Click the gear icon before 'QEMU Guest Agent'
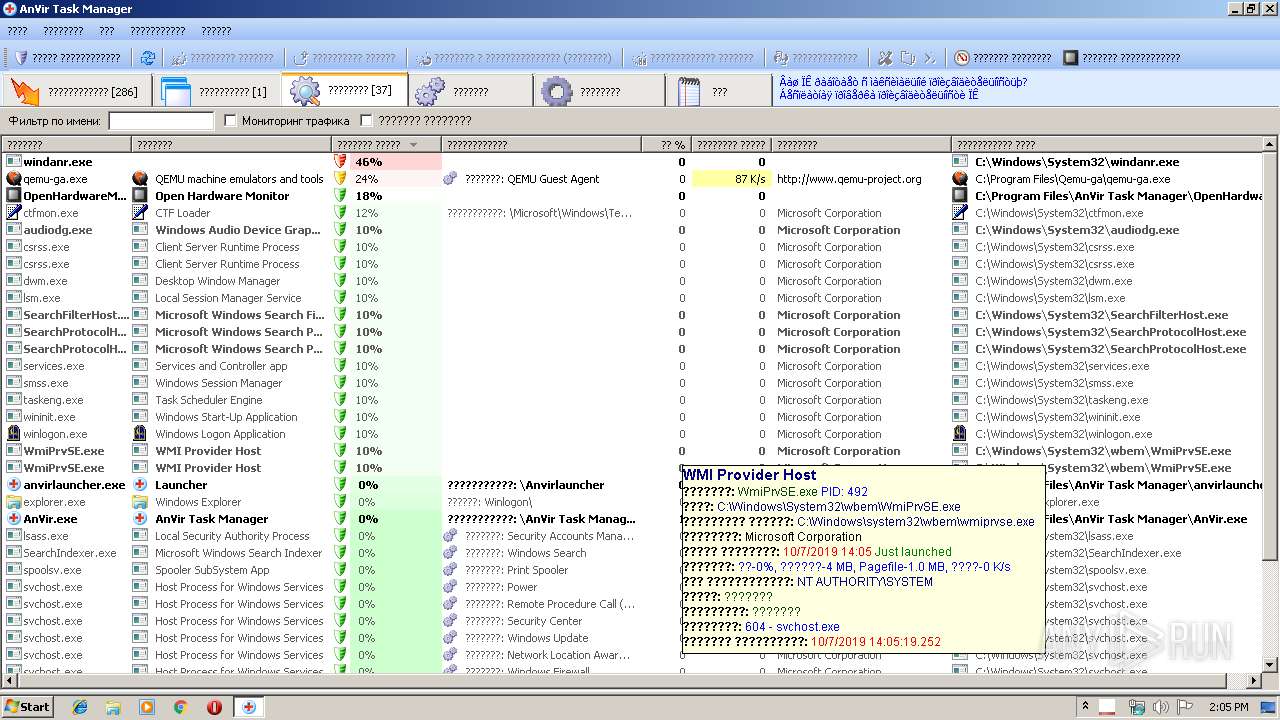The image size is (1280, 720). click(x=450, y=179)
